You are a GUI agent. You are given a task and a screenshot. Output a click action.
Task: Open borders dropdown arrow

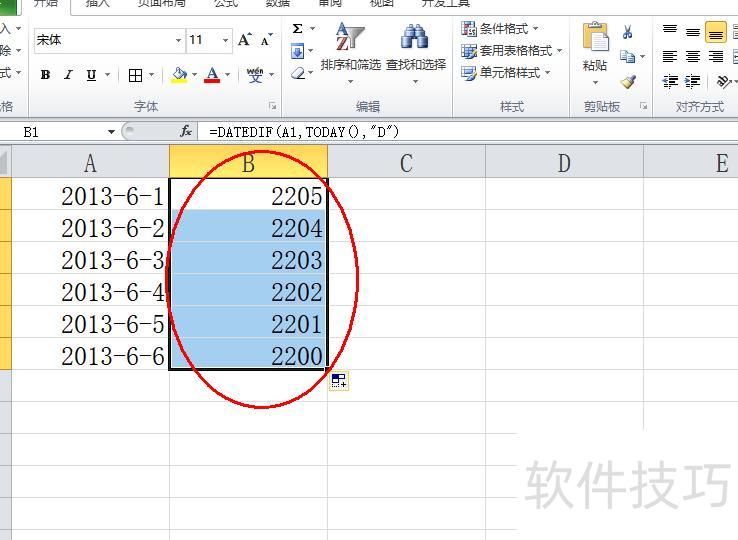152,75
